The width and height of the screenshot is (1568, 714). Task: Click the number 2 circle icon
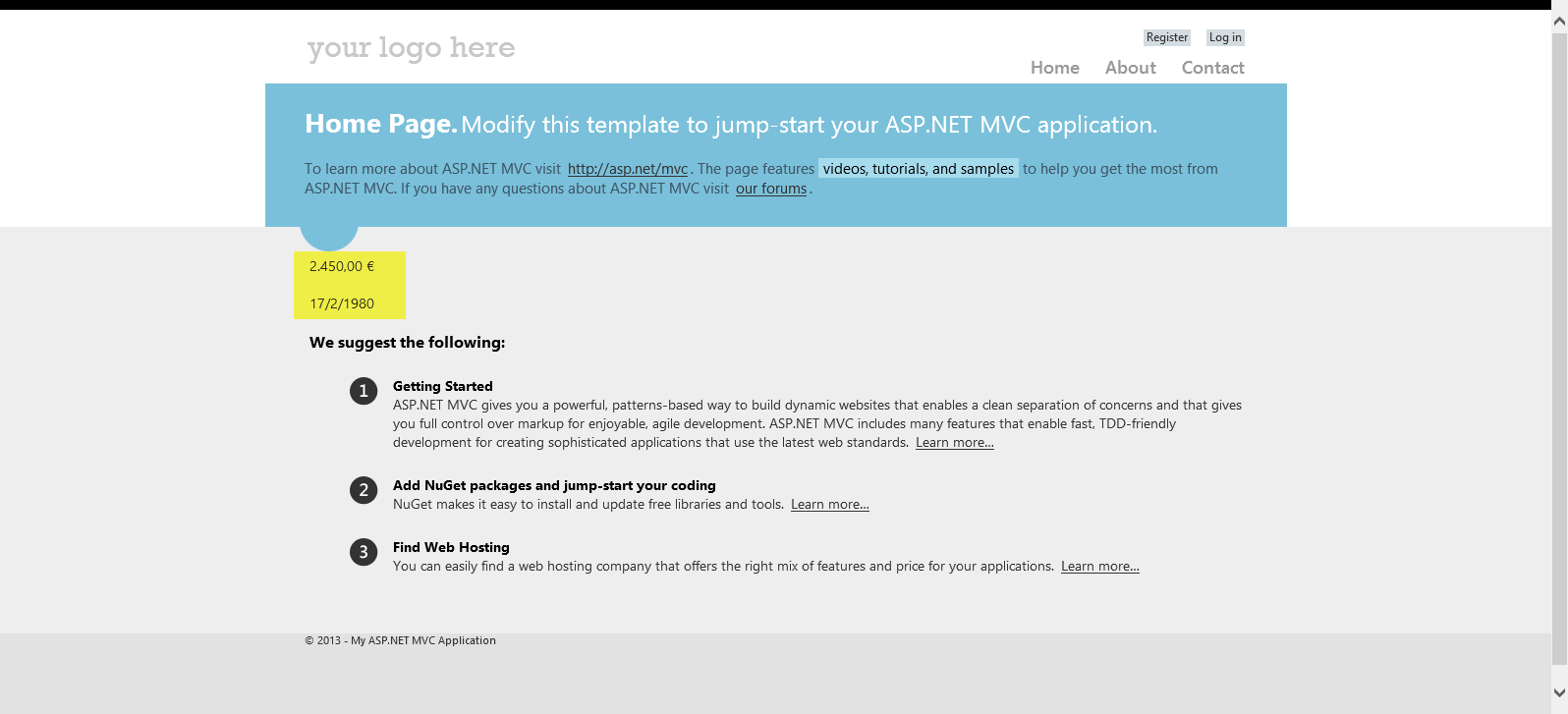pos(364,490)
